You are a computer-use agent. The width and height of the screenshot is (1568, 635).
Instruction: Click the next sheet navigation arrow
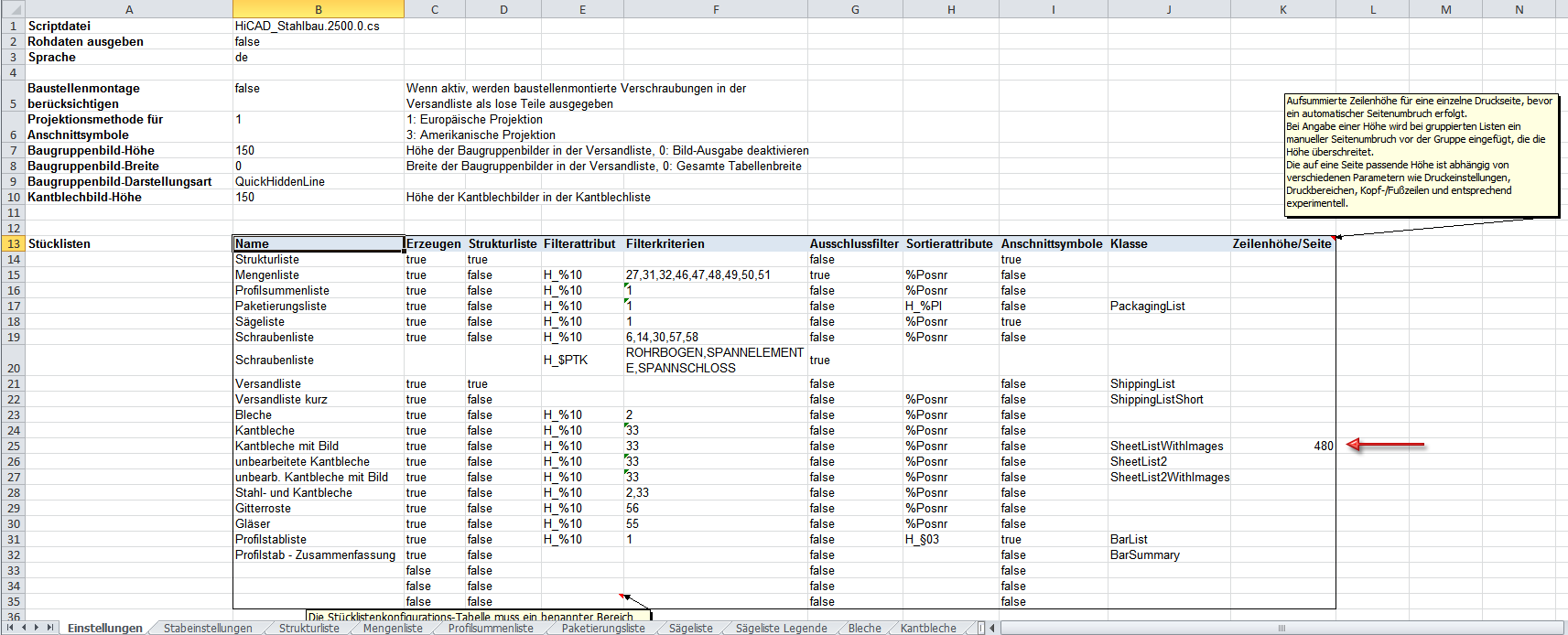pos(38,628)
